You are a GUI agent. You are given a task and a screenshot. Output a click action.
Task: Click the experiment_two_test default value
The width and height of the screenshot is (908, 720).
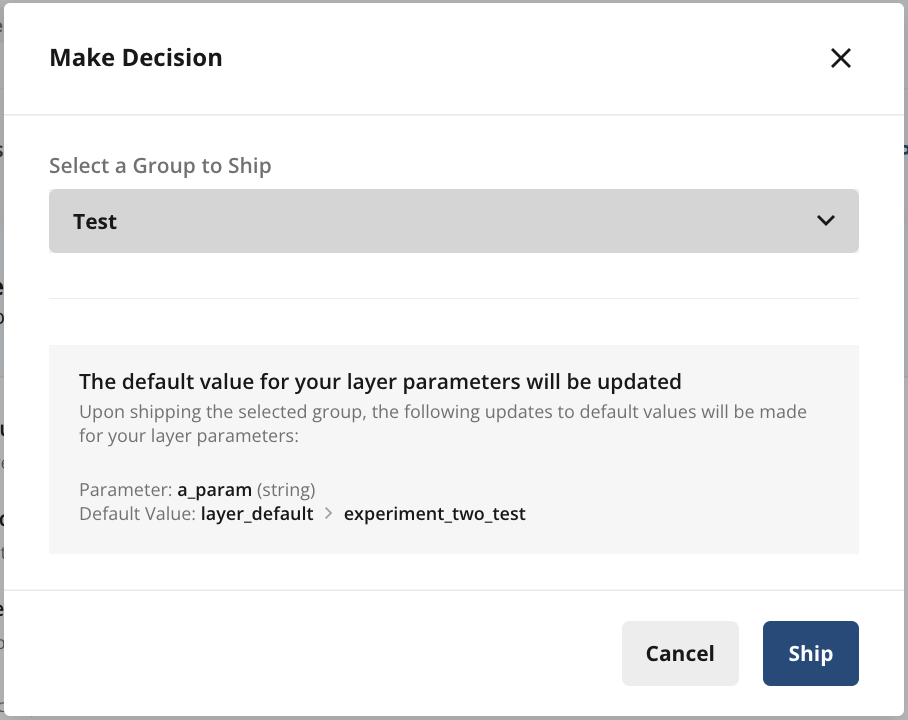[x=435, y=513]
